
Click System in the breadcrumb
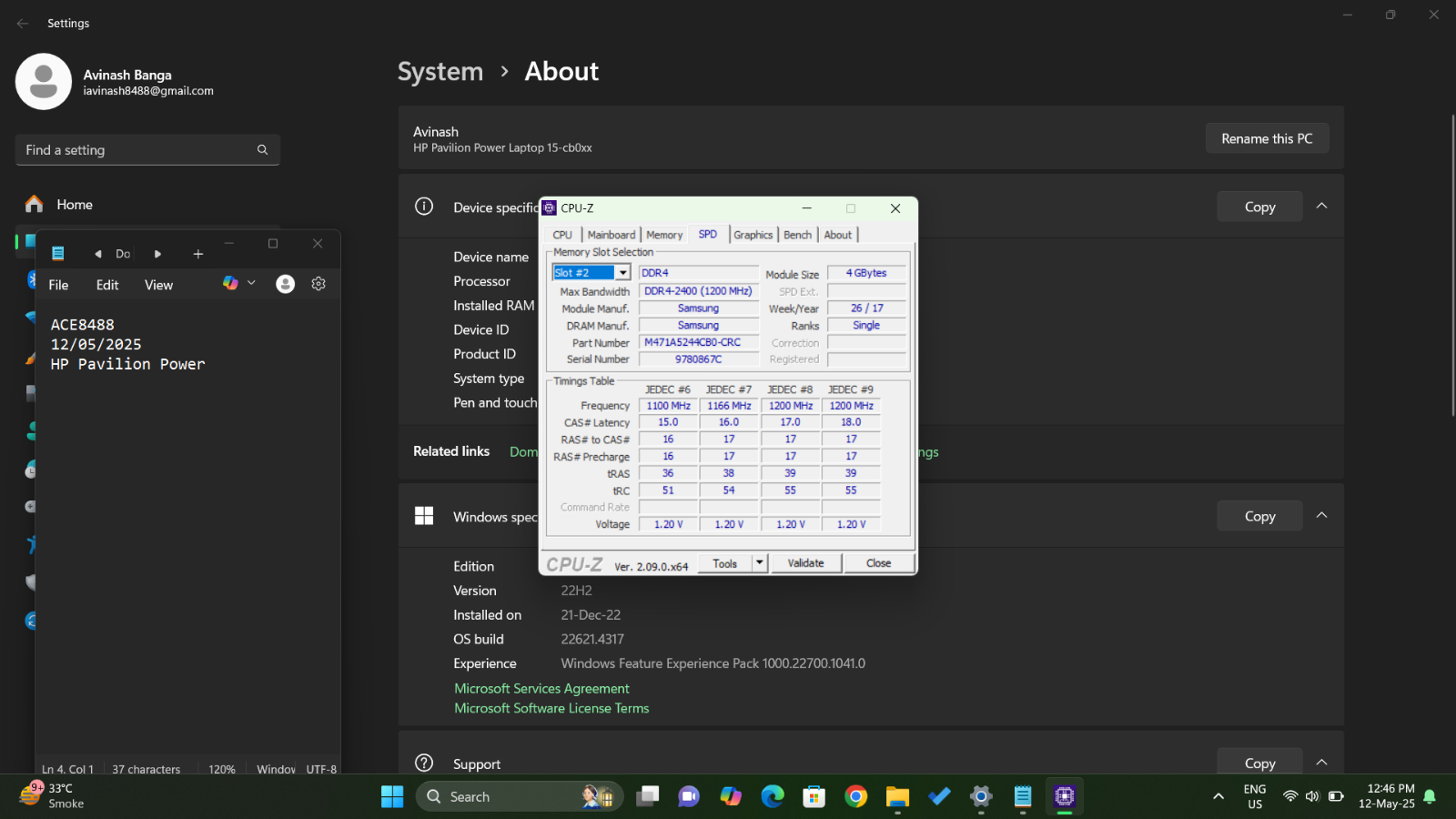tap(440, 71)
